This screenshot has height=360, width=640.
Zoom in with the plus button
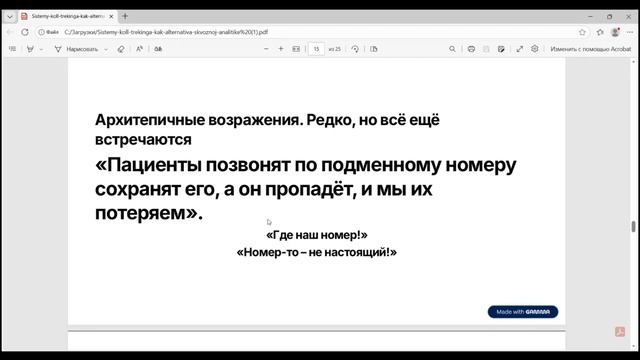coord(281,49)
